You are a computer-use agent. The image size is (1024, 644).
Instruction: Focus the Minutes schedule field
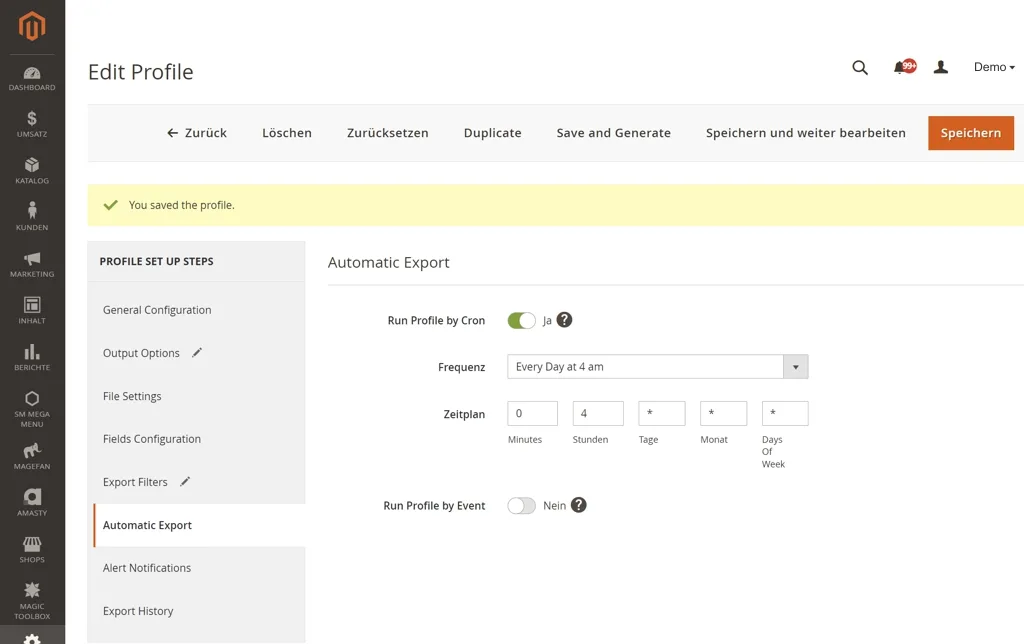(x=532, y=413)
